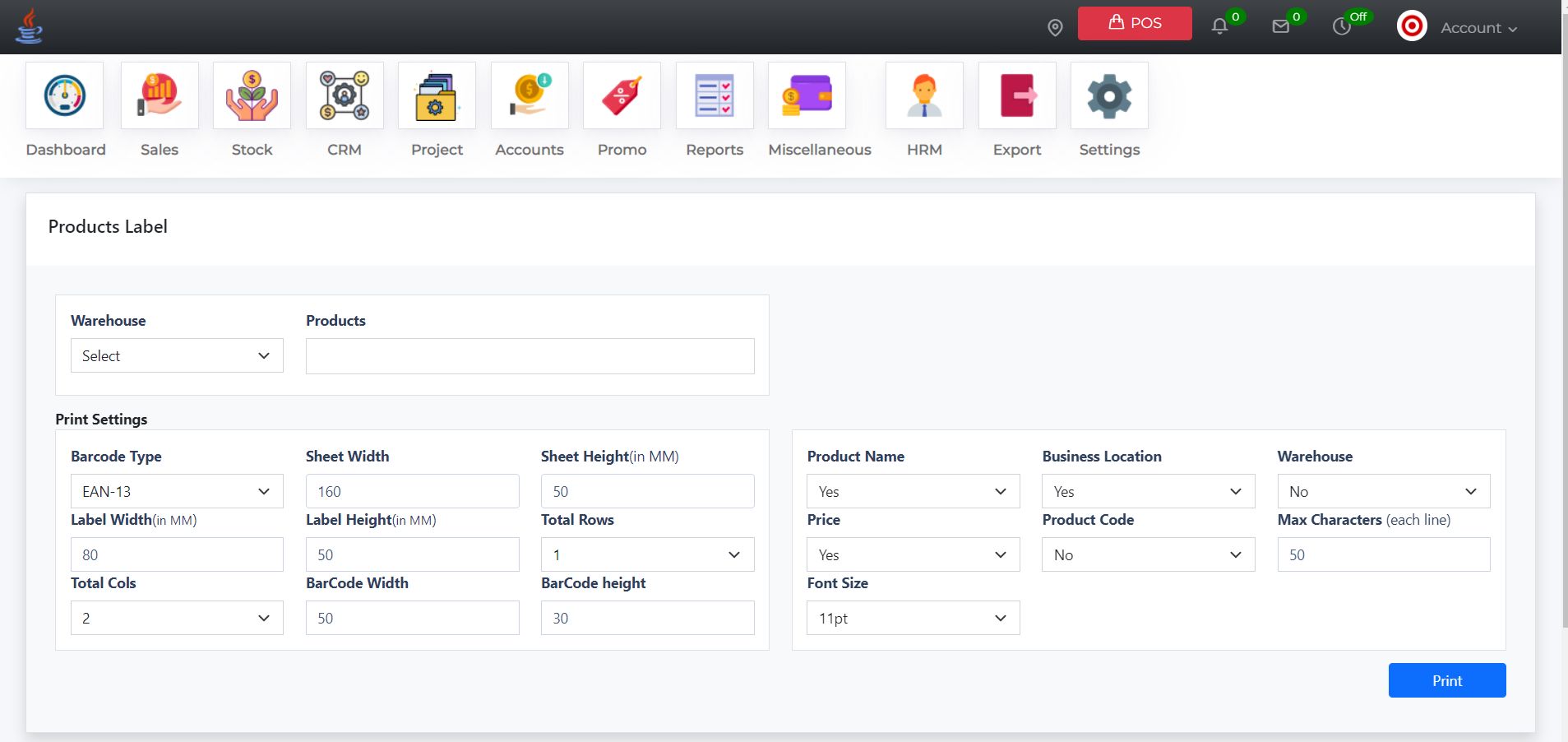This screenshot has width=1568, height=742.
Task: Go to the HRM menu label
Action: [x=924, y=150]
